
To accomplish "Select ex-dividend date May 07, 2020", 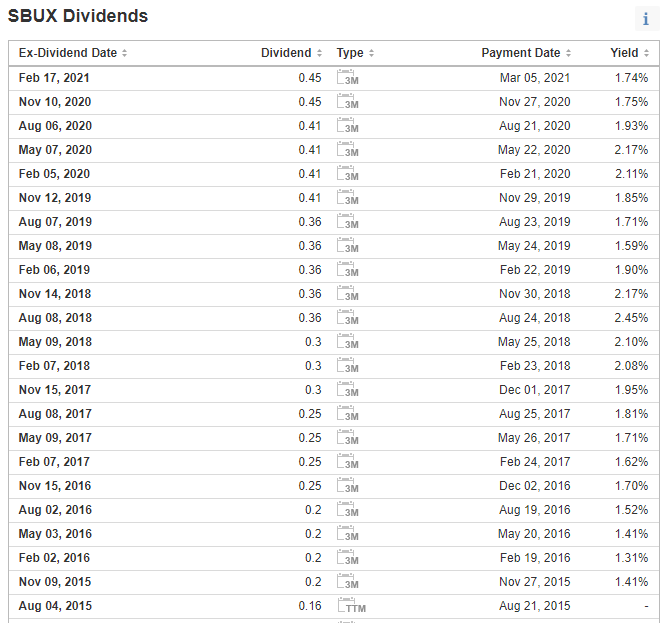I will [55, 150].
